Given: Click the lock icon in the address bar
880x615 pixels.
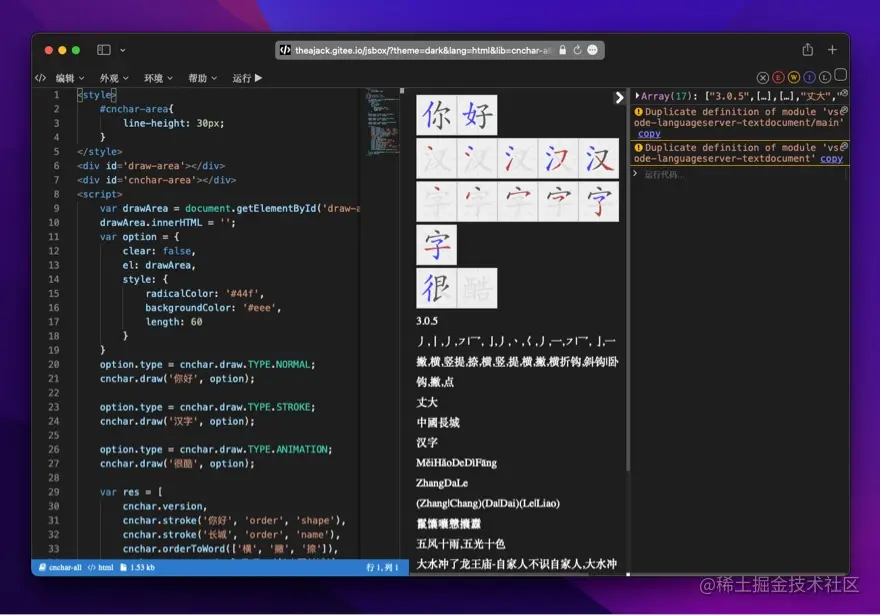Looking at the screenshot, I should (x=562, y=50).
